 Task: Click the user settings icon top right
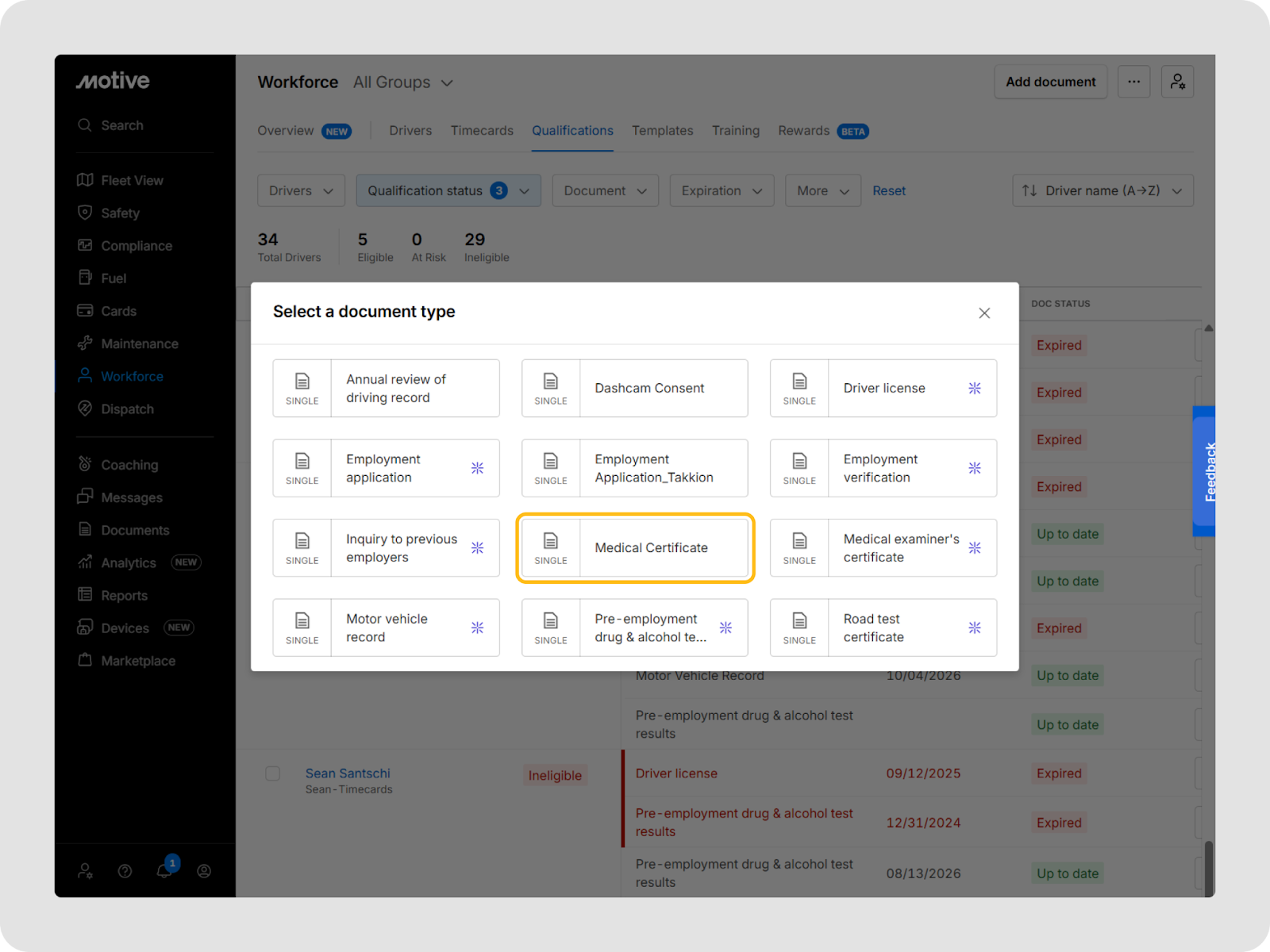(x=1177, y=82)
